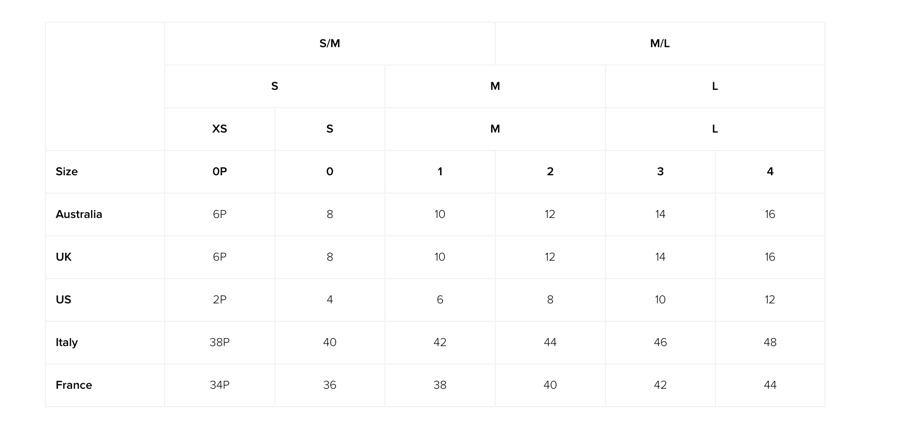Click the France row label
Screen dimensions: 900x428
[x=74, y=385]
